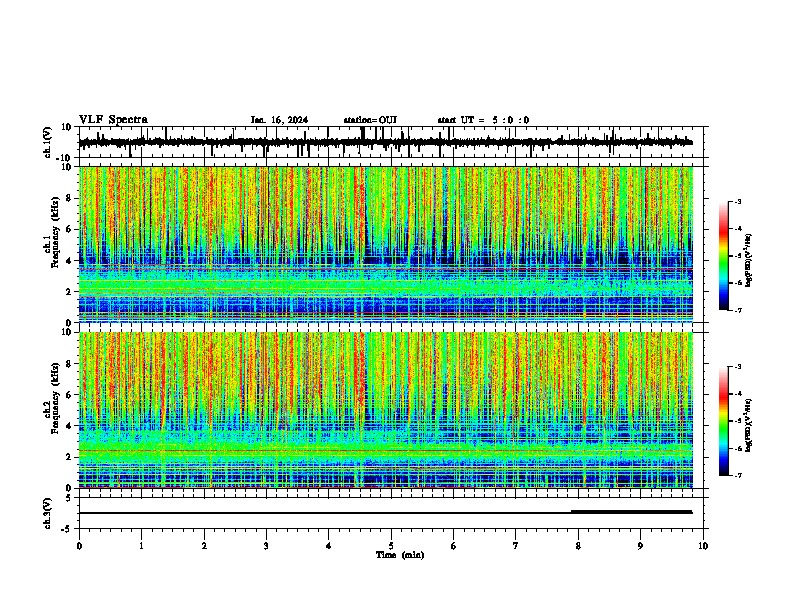Click time axis tick label "3"
Image resolution: width=792 pixels, height=612 pixels.
coord(266,546)
